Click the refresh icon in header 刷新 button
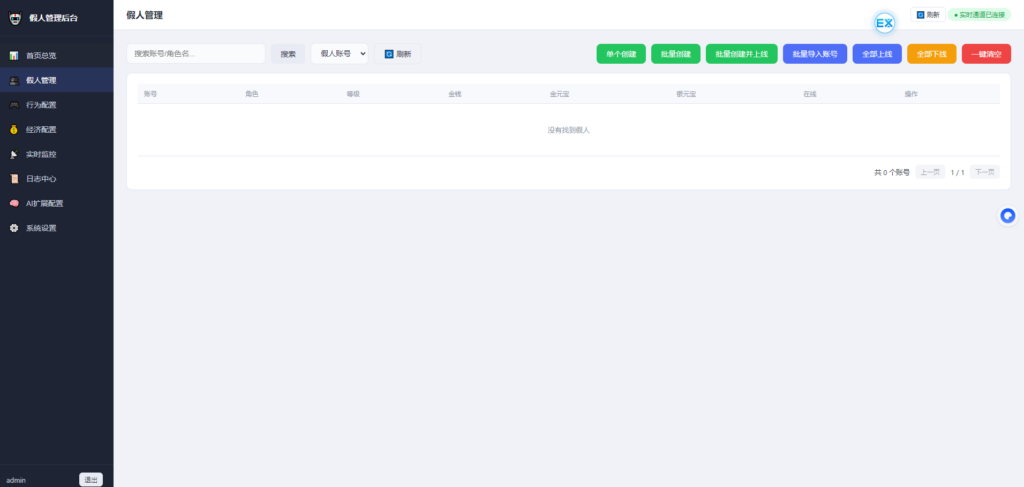The width and height of the screenshot is (1024, 487). [x=920, y=14]
